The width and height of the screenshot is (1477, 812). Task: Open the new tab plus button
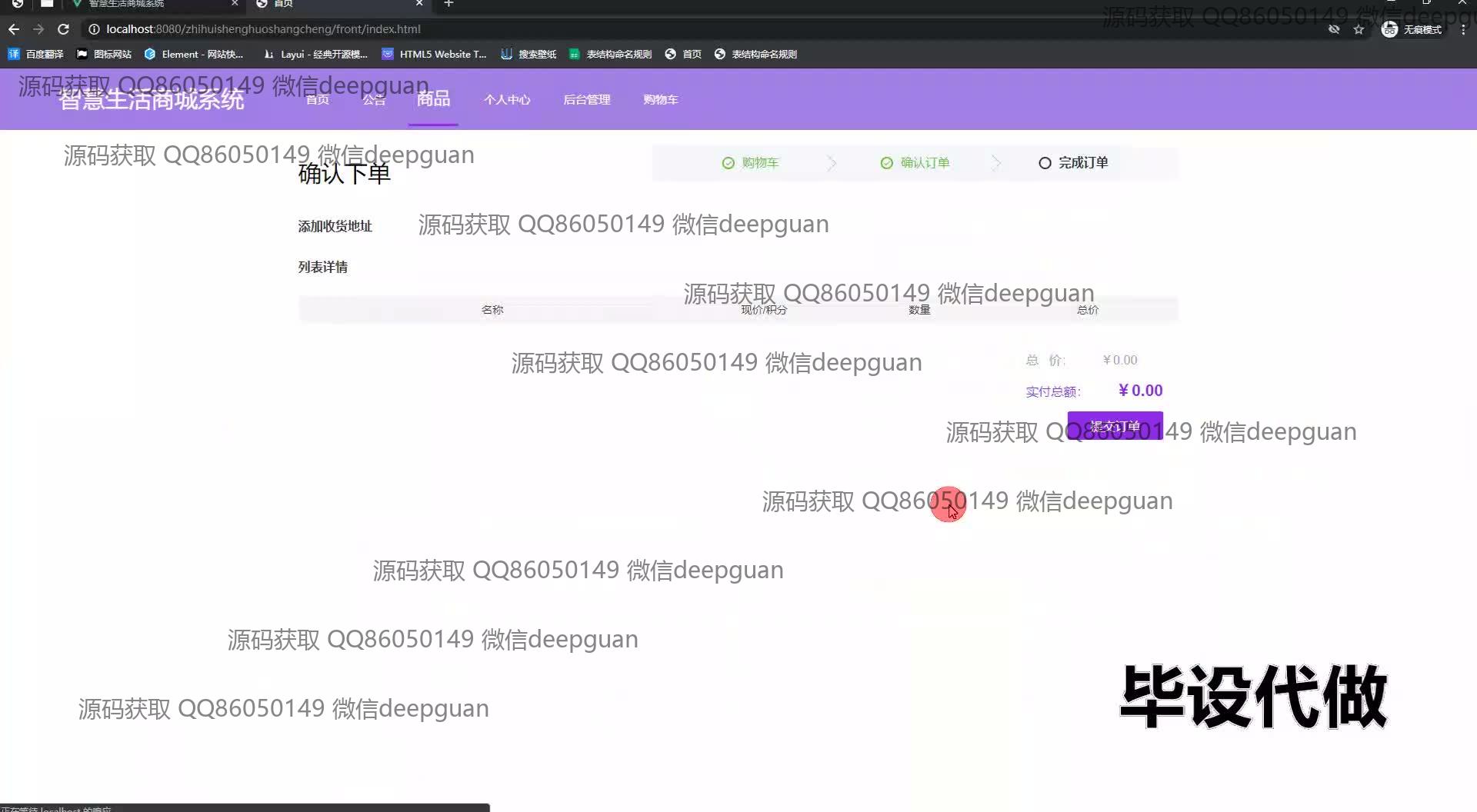pyautogui.click(x=448, y=4)
